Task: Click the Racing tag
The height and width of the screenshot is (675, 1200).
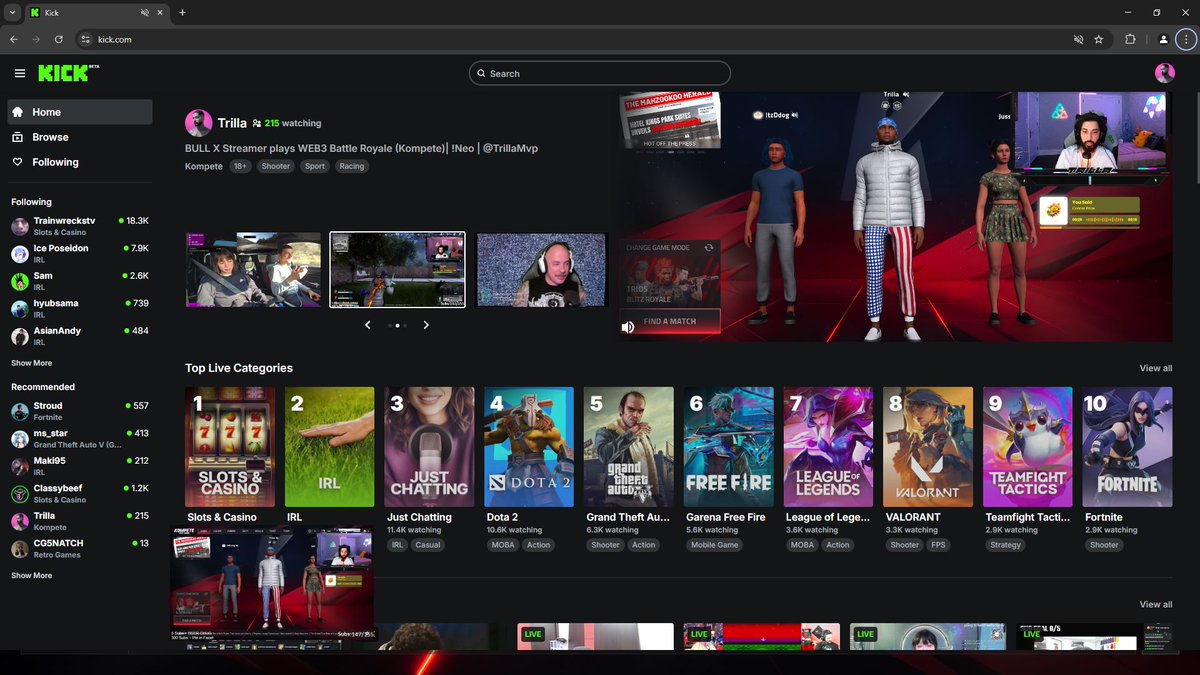Action: pyautogui.click(x=352, y=166)
